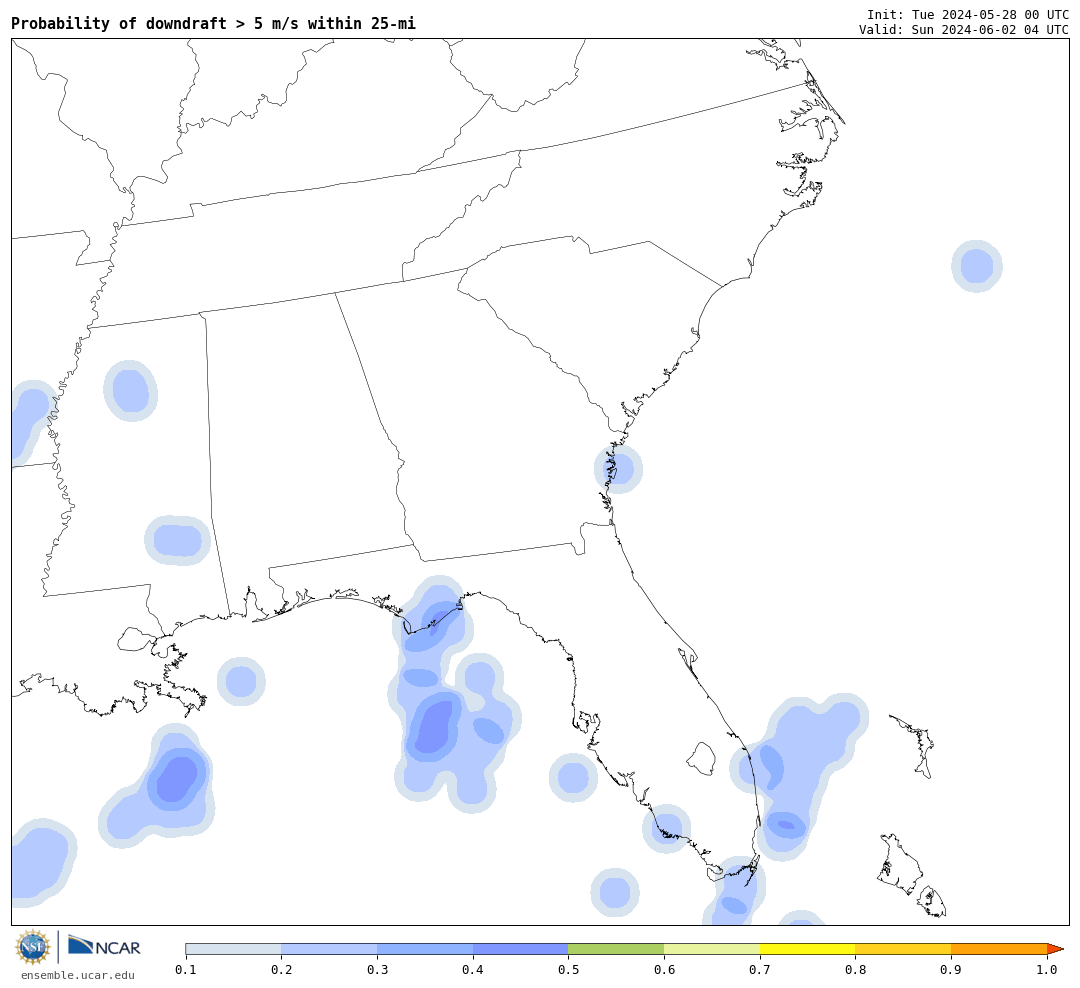Click the NCAR logo
The height and width of the screenshot is (988, 1080).
point(104,946)
